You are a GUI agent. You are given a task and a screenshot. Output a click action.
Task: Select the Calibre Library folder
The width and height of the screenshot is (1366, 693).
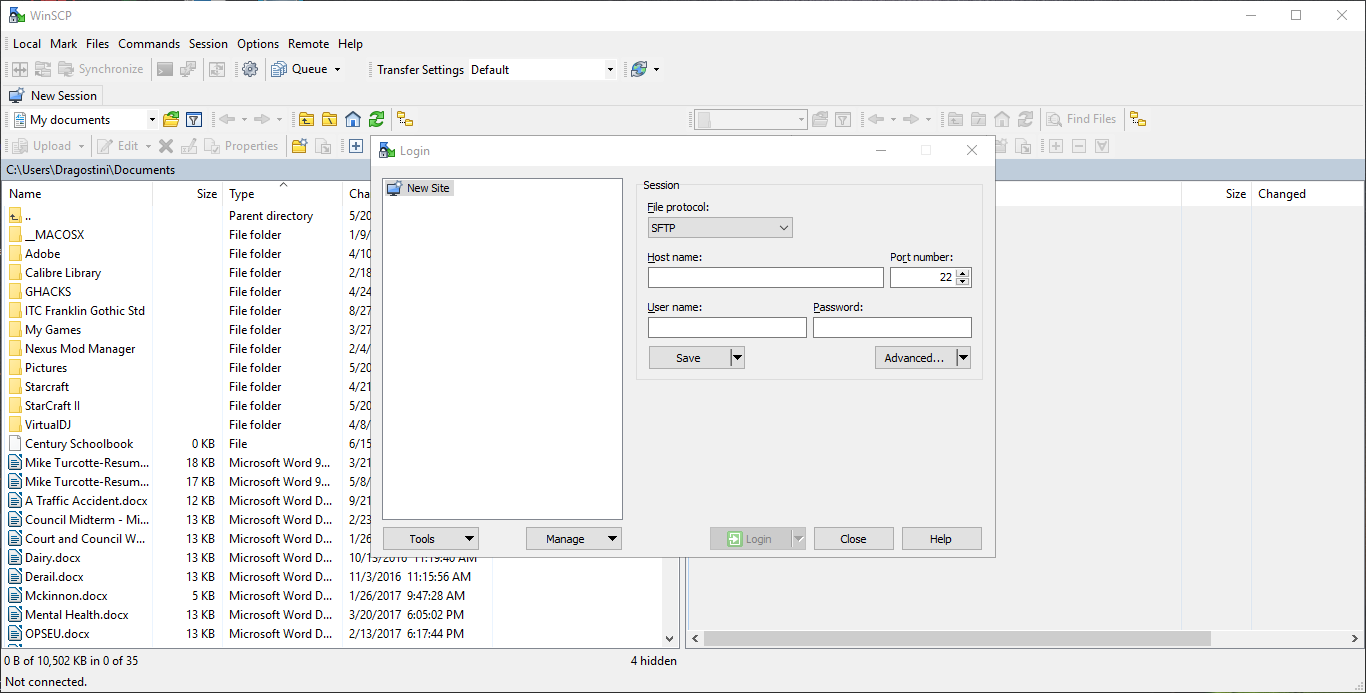tap(63, 273)
